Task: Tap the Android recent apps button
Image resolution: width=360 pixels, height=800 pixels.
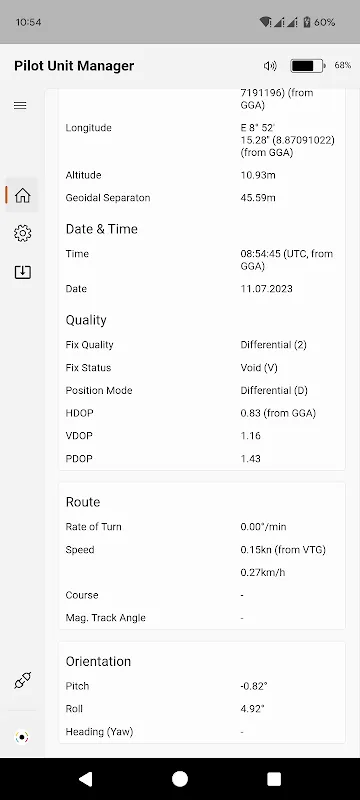Action: point(274,779)
